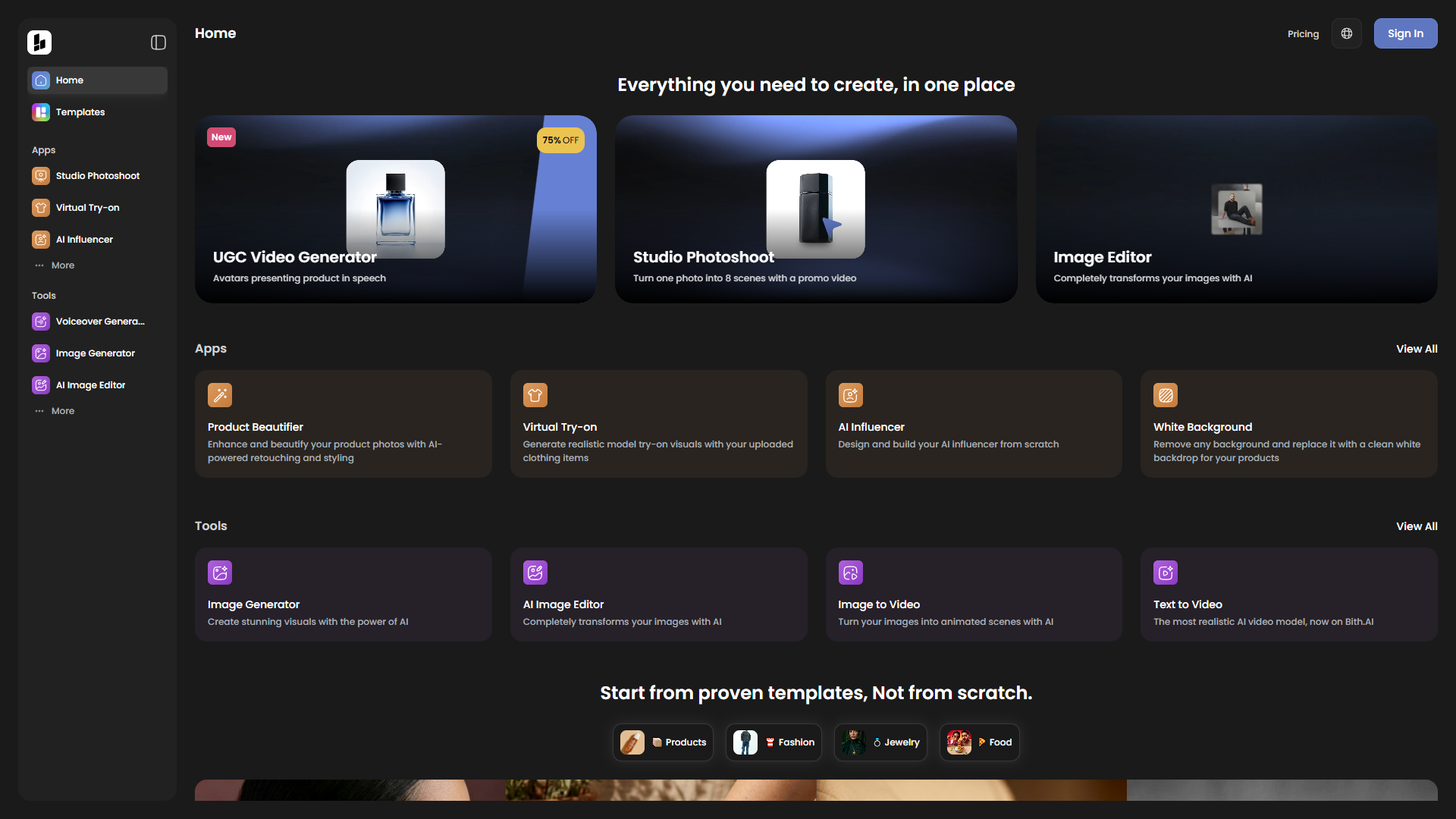Open the White Background card title
Image resolution: width=1456 pixels, height=819 pixels.
point(1203,427)
